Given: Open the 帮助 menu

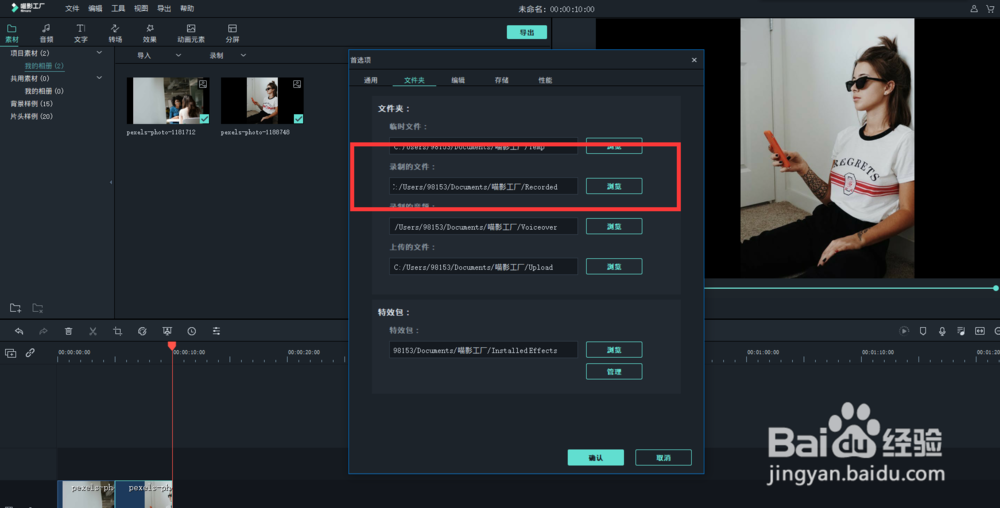Looking at the screenshot, I should click(x=187, y=8).
